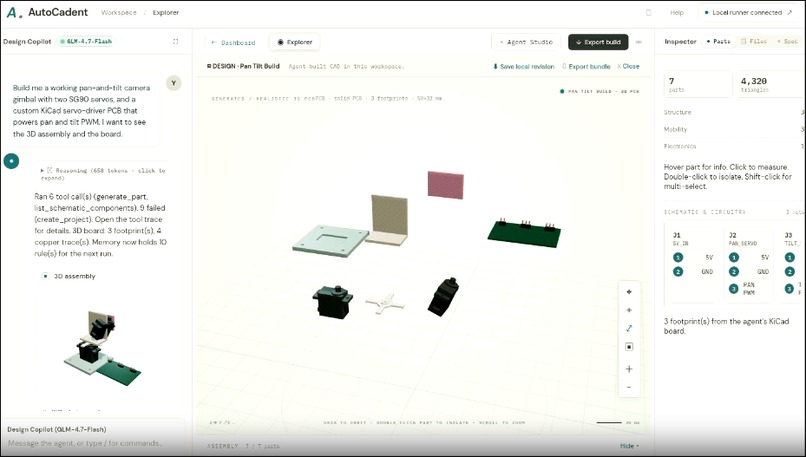Switch to the Files tab in the Inspector
The height and width of the screenshot is (457, 806).
754,41
